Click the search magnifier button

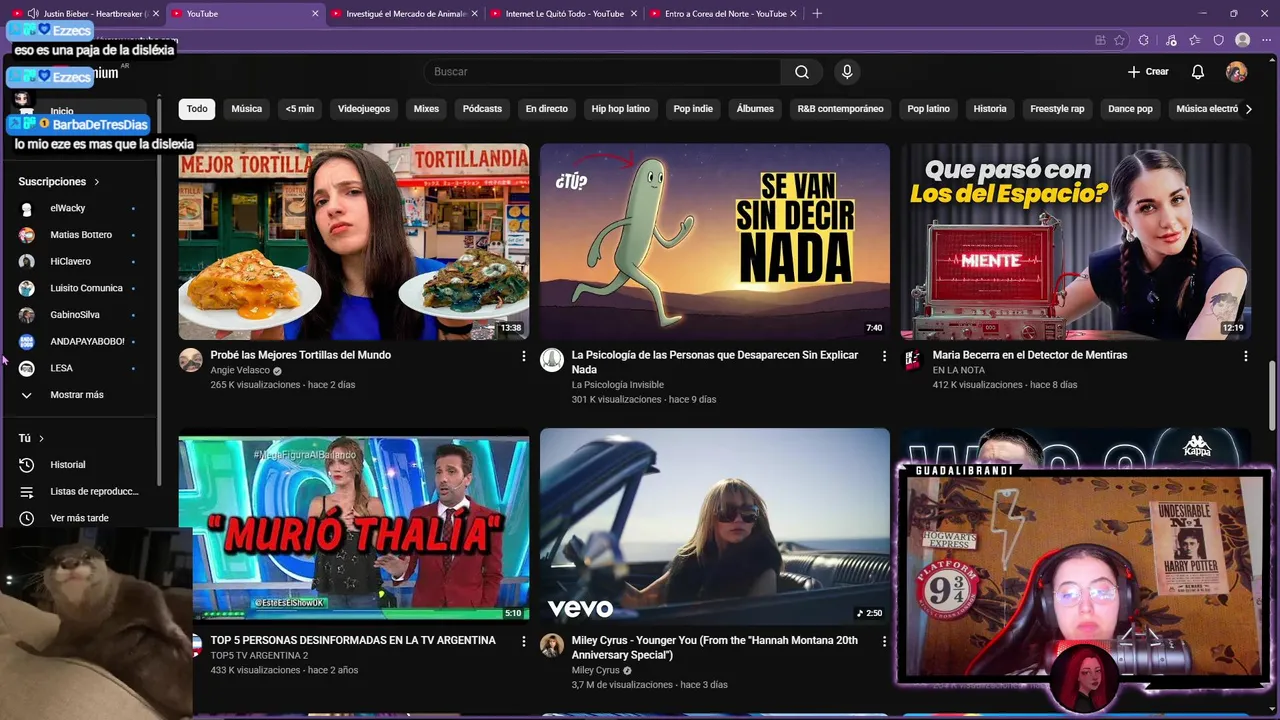pos(801,72)
